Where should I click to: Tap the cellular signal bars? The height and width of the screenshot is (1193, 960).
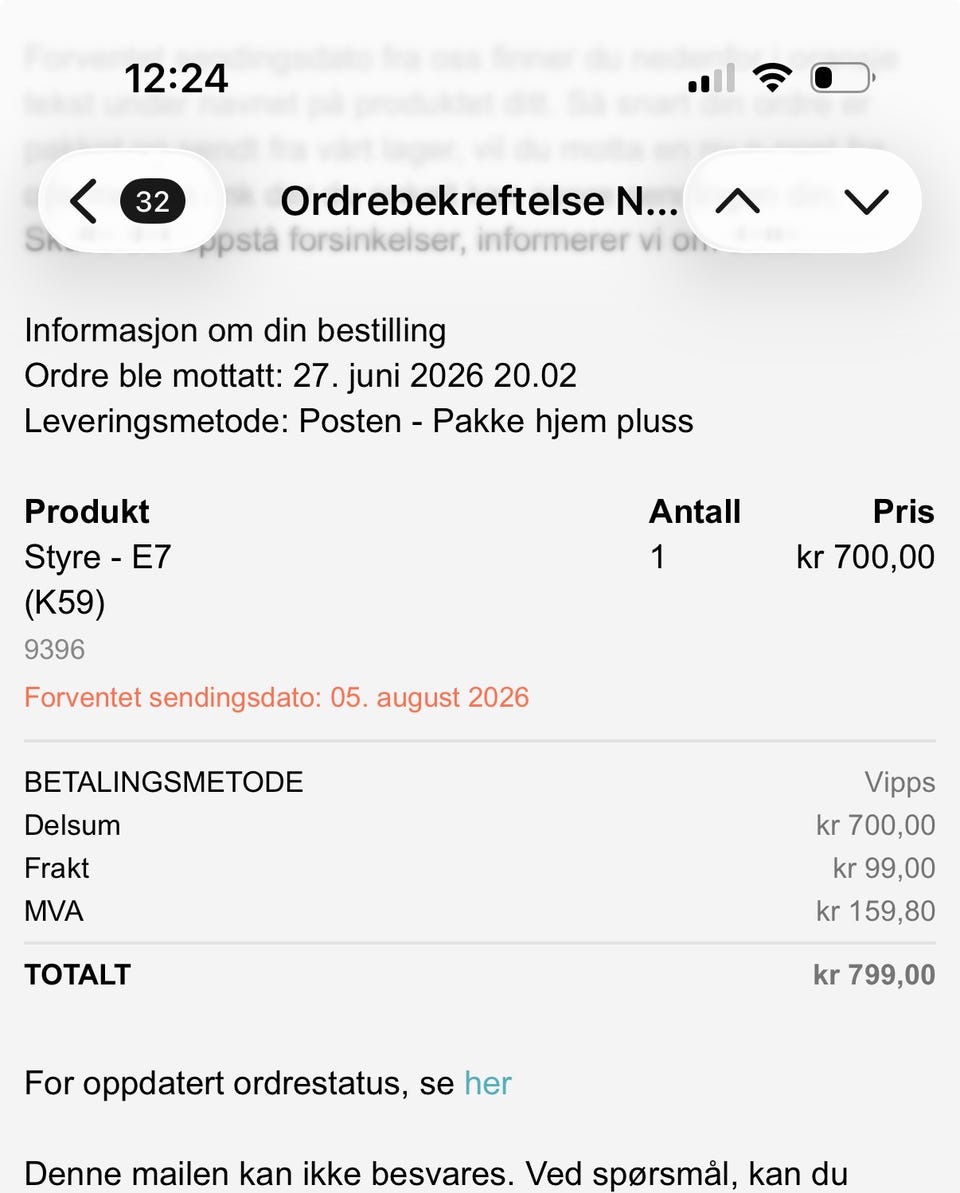(711, 78)
